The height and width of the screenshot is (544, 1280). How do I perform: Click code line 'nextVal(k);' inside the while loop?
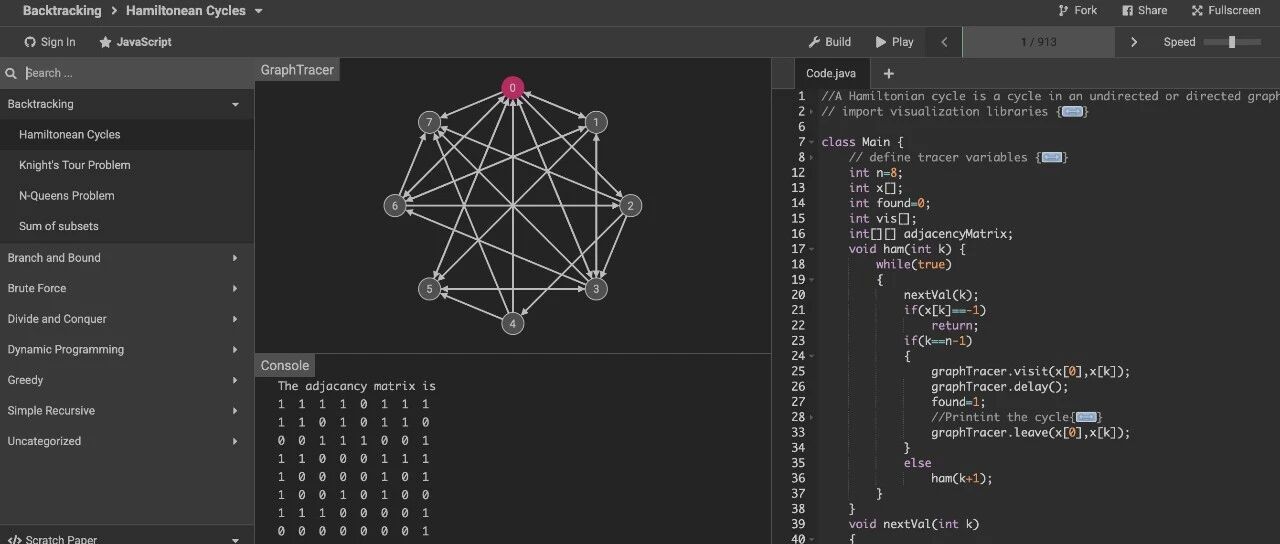pyautogui.click(x=941, y=295)
